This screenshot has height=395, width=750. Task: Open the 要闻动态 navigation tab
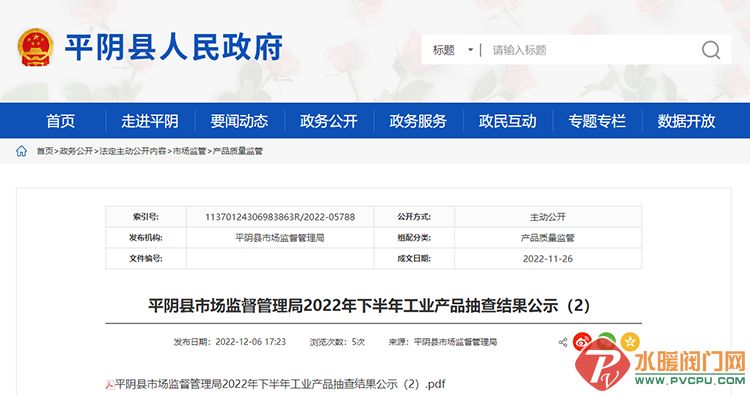tap(239, 121)
